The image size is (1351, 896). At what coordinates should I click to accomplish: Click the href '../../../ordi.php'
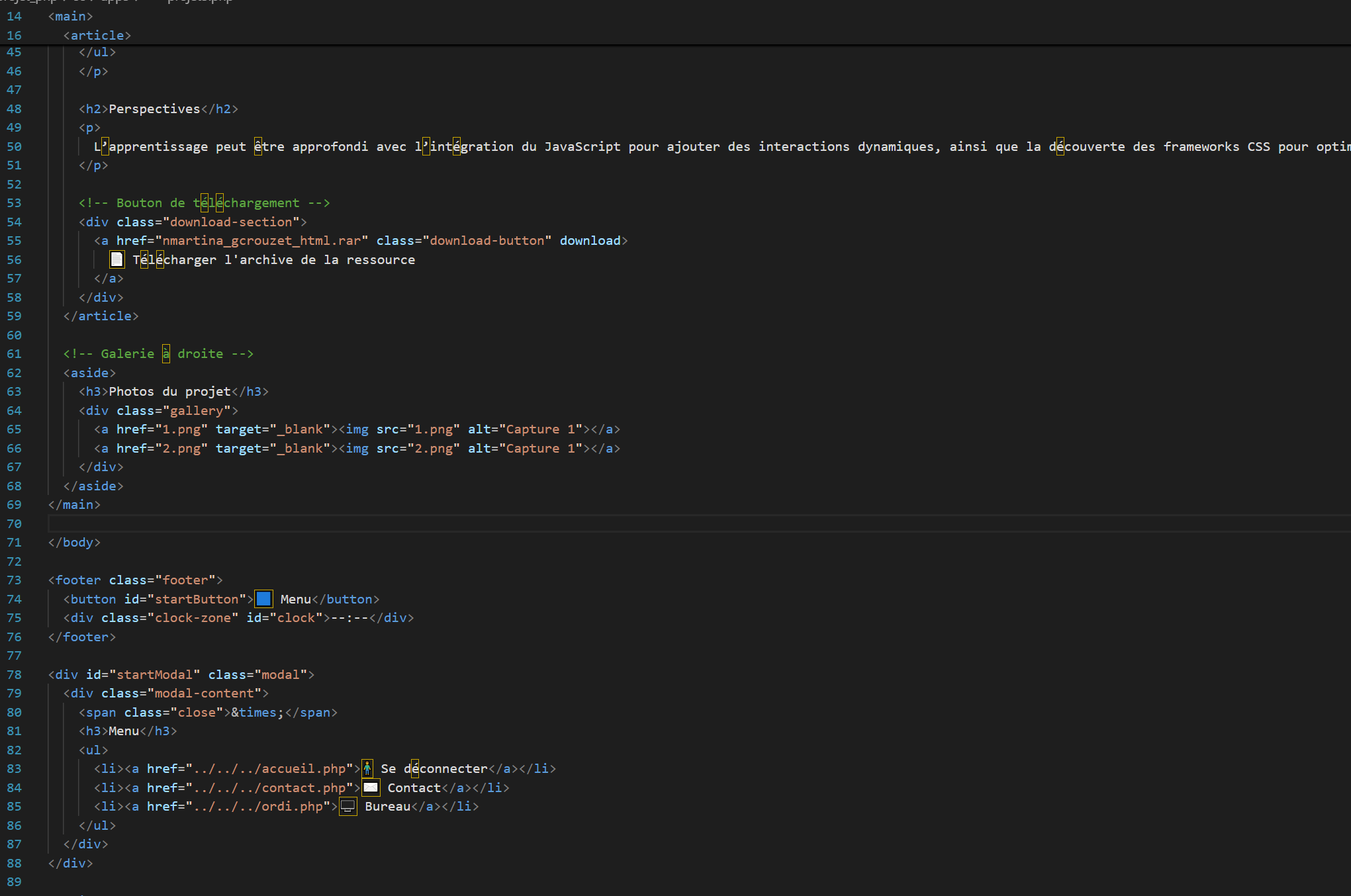258,806
